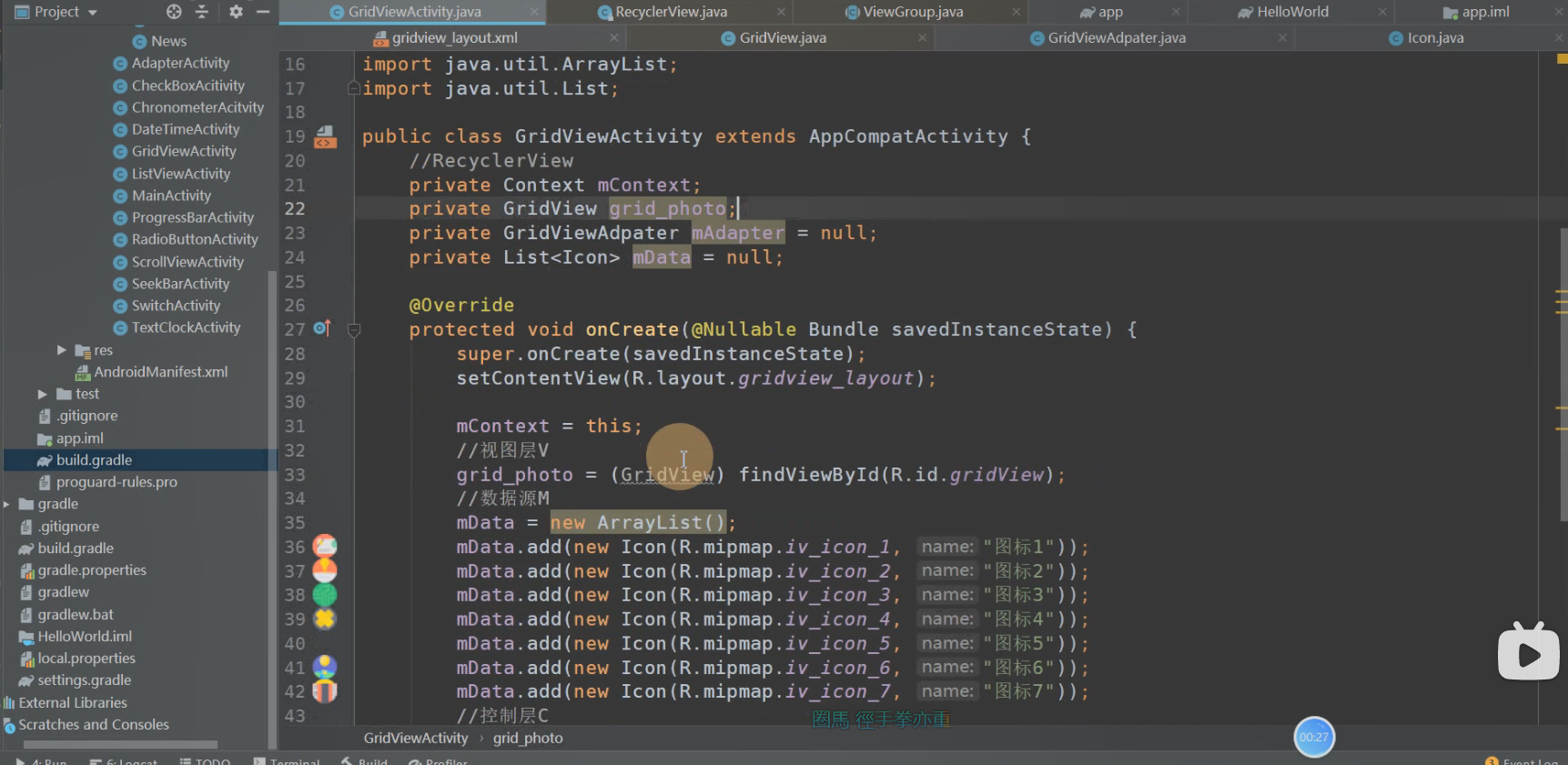
Task: Expand the test folder in the project tree
Action: click(x=43, y=394)
